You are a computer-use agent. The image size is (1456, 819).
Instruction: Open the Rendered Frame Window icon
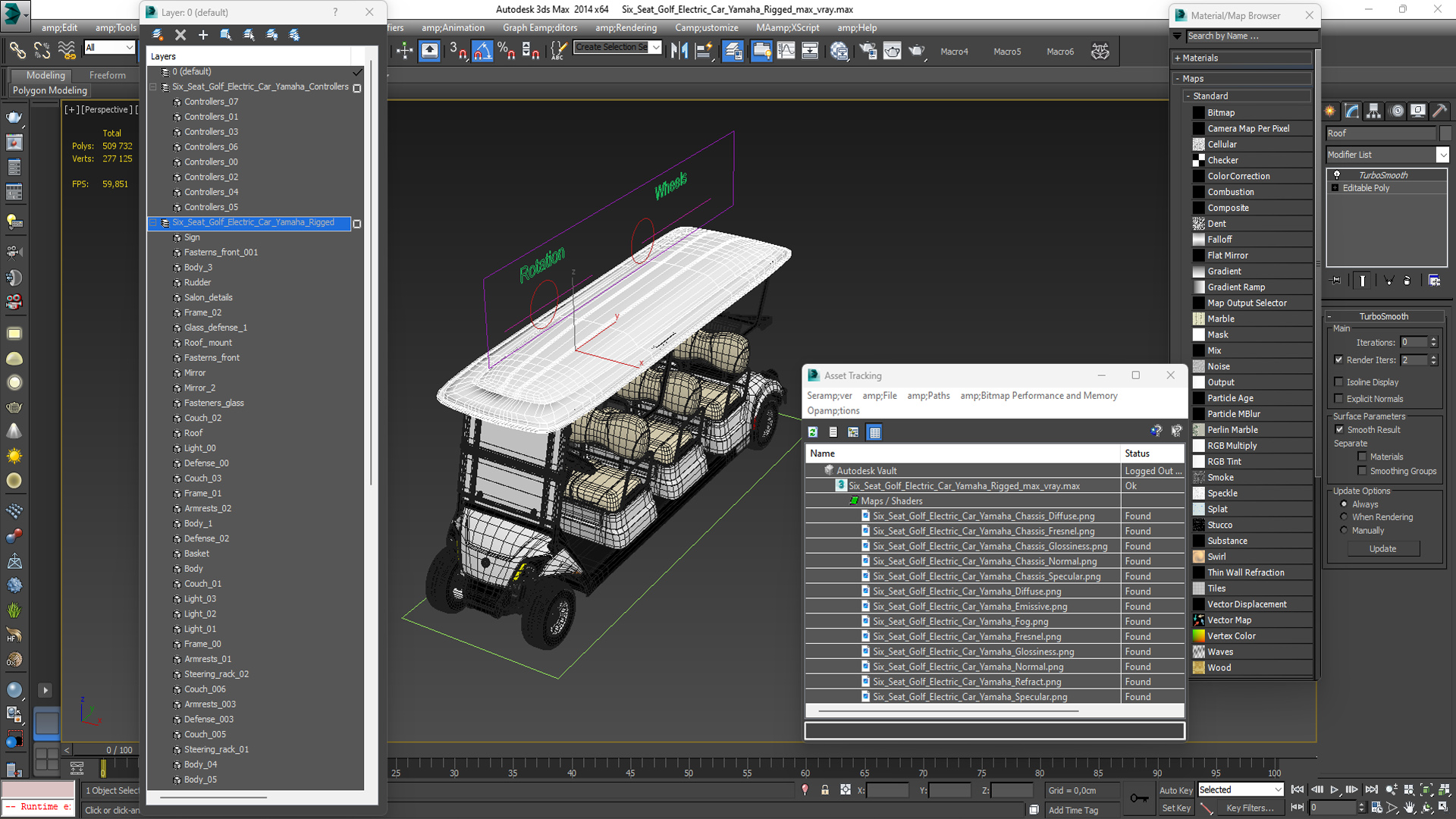pyautogui.click(x=892, y=51)
